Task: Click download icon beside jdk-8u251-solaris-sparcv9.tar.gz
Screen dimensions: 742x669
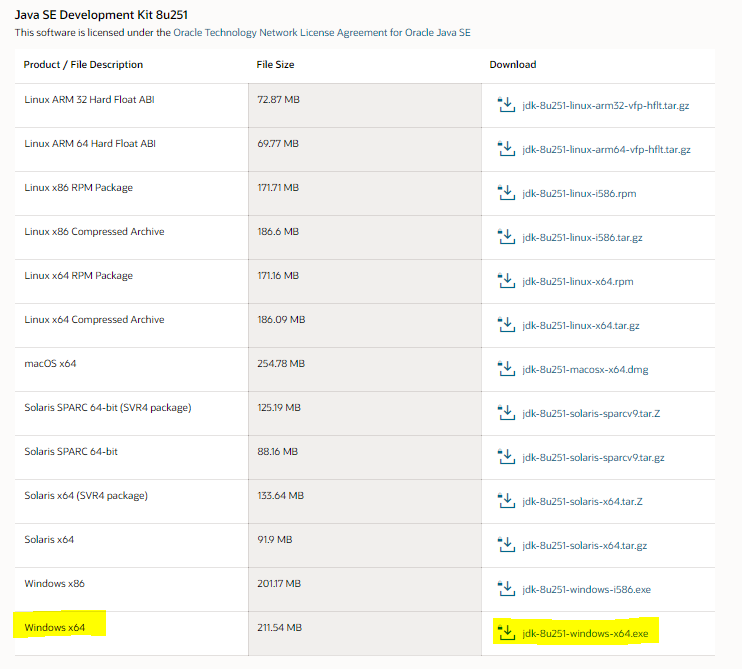Action: [x=506, y=457]
